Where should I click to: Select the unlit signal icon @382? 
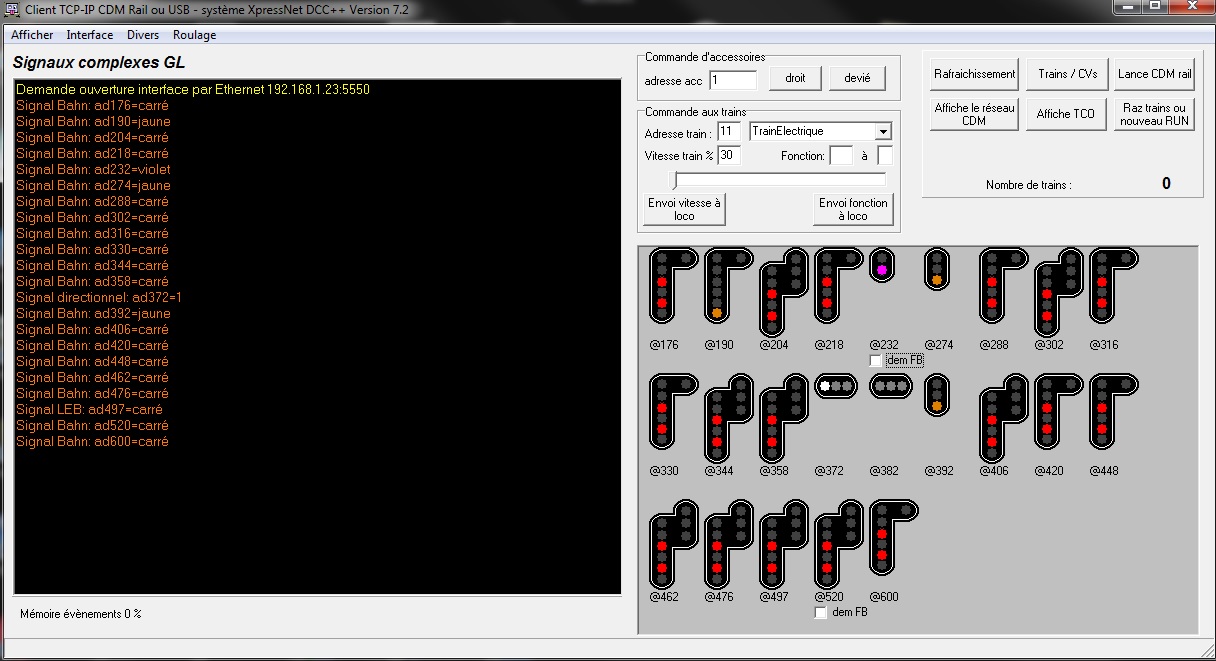pos(890,385)
